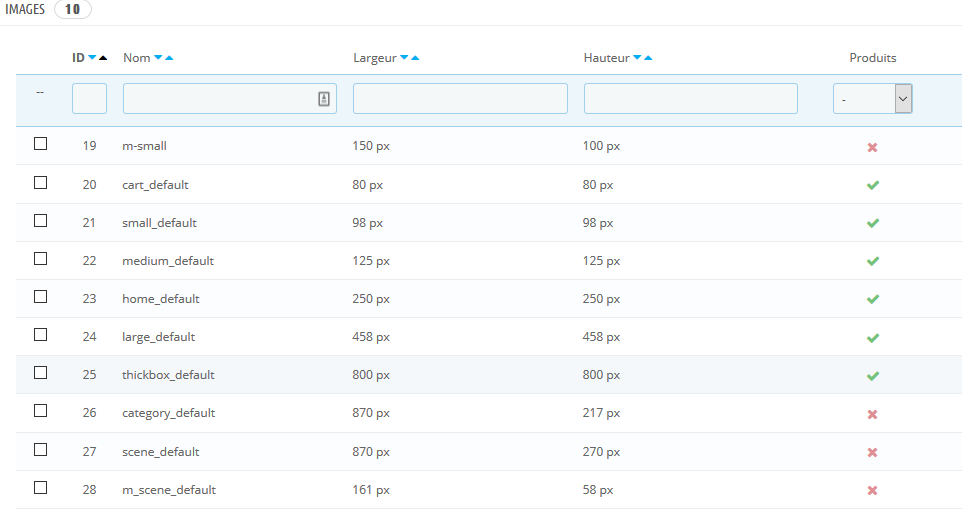Click contact icon inside Nom filter field

(324, 99)
